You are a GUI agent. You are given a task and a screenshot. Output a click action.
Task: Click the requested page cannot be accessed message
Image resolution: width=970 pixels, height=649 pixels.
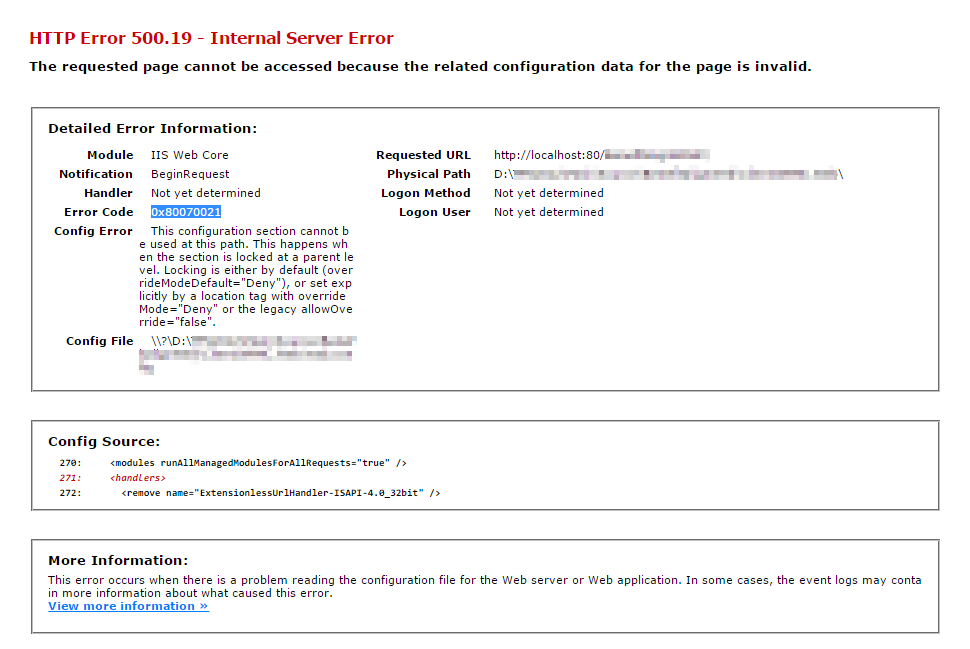tap(420, 67)
